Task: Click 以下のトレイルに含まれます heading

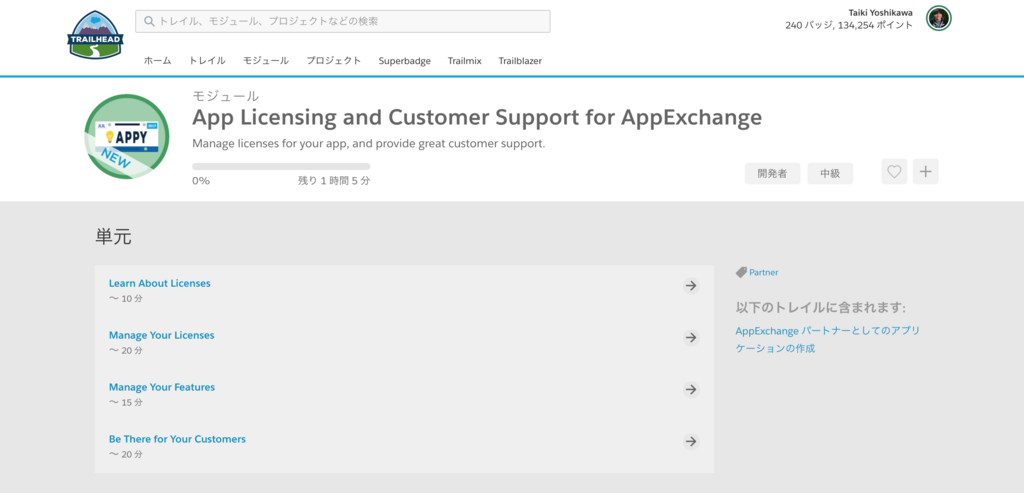Action: (821, 308)
